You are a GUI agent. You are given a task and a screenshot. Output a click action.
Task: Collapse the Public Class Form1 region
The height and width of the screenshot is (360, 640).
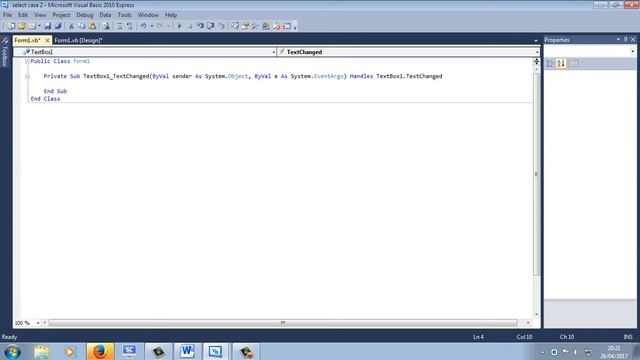[27, 61]
